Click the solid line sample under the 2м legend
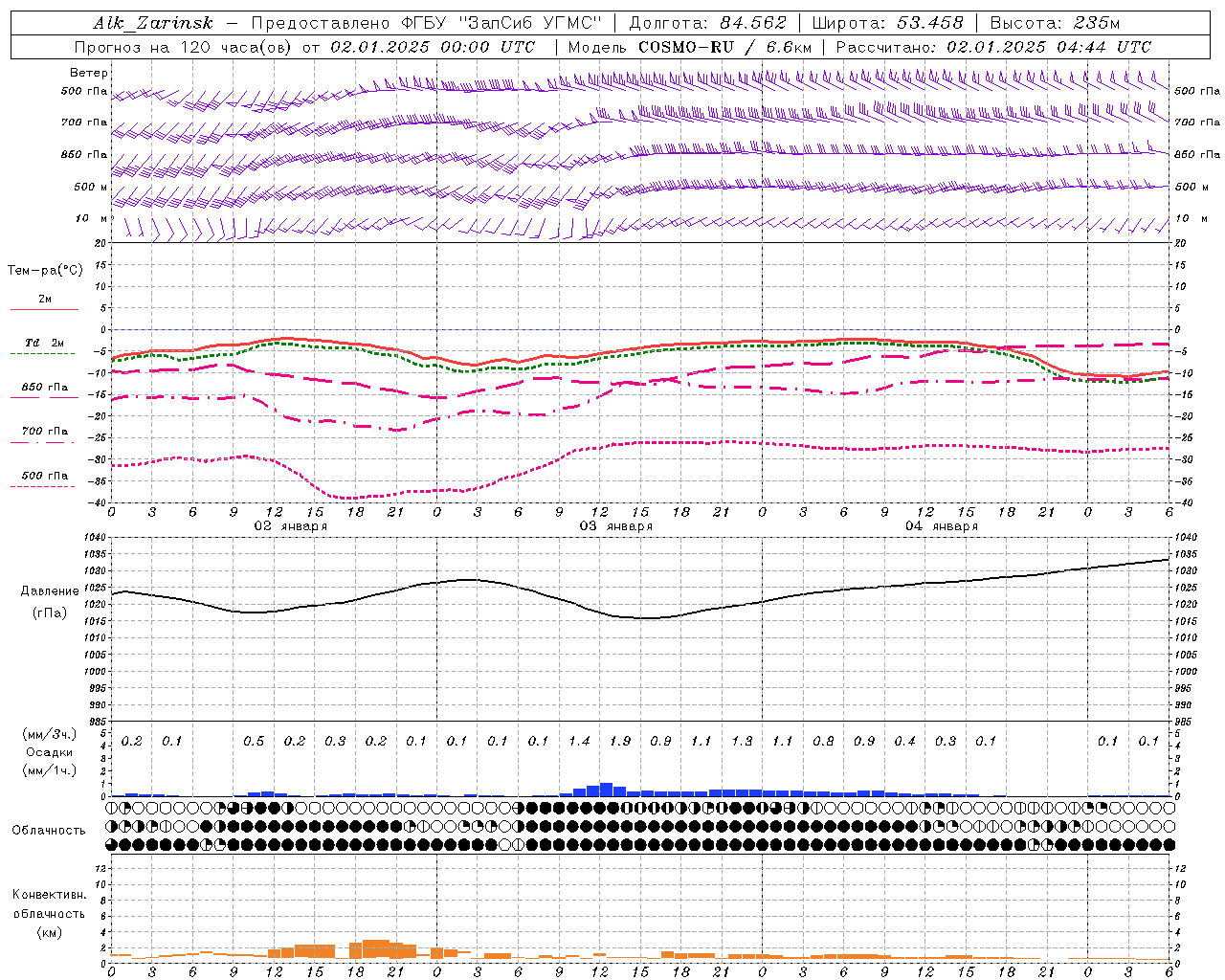 point(43,309)
